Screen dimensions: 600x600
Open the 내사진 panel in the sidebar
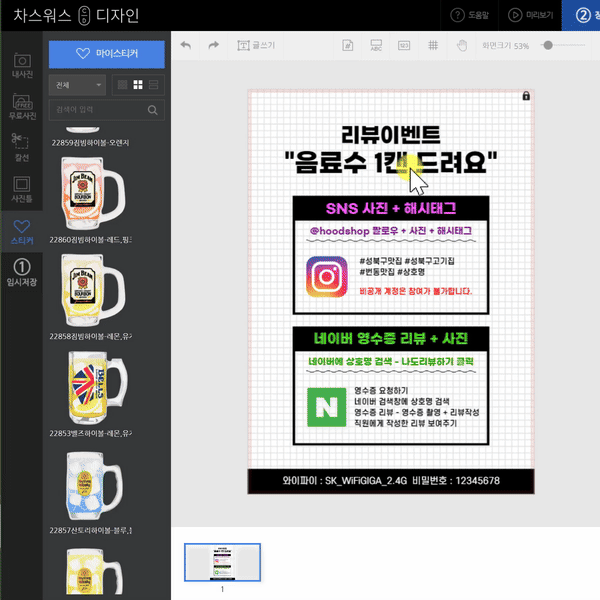pyautogui.click(x=22, y=65)
